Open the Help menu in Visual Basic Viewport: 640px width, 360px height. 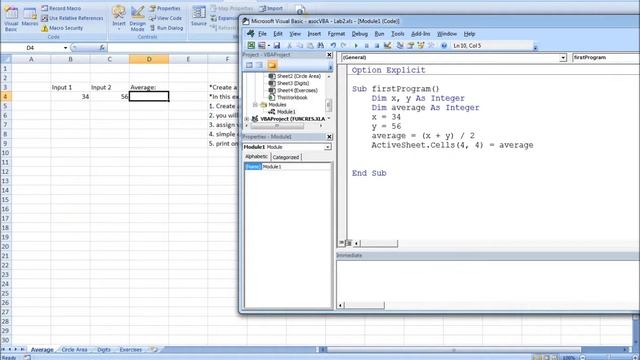[x=469, y=34]
